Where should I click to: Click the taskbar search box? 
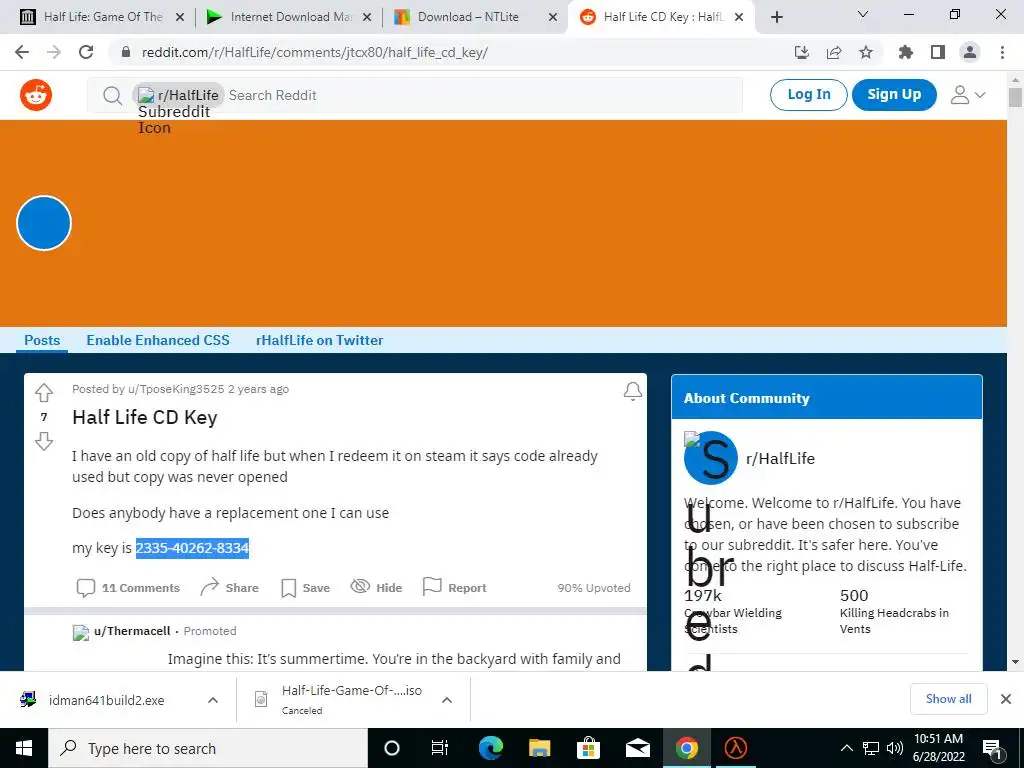point(208,748)
